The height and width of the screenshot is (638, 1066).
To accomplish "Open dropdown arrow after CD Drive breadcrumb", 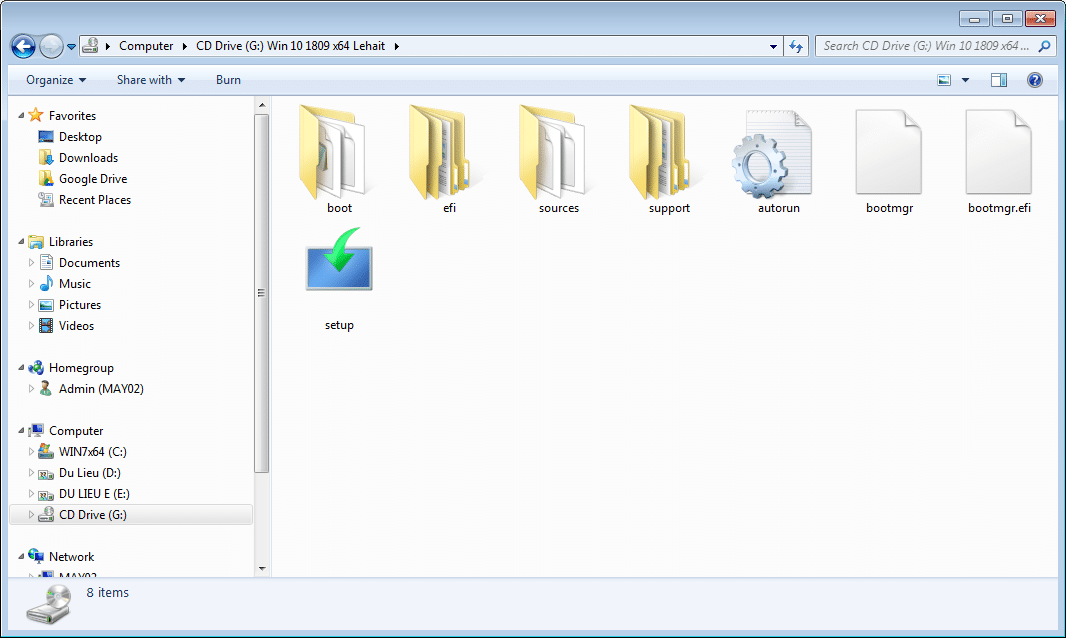I will coord(396,46).
